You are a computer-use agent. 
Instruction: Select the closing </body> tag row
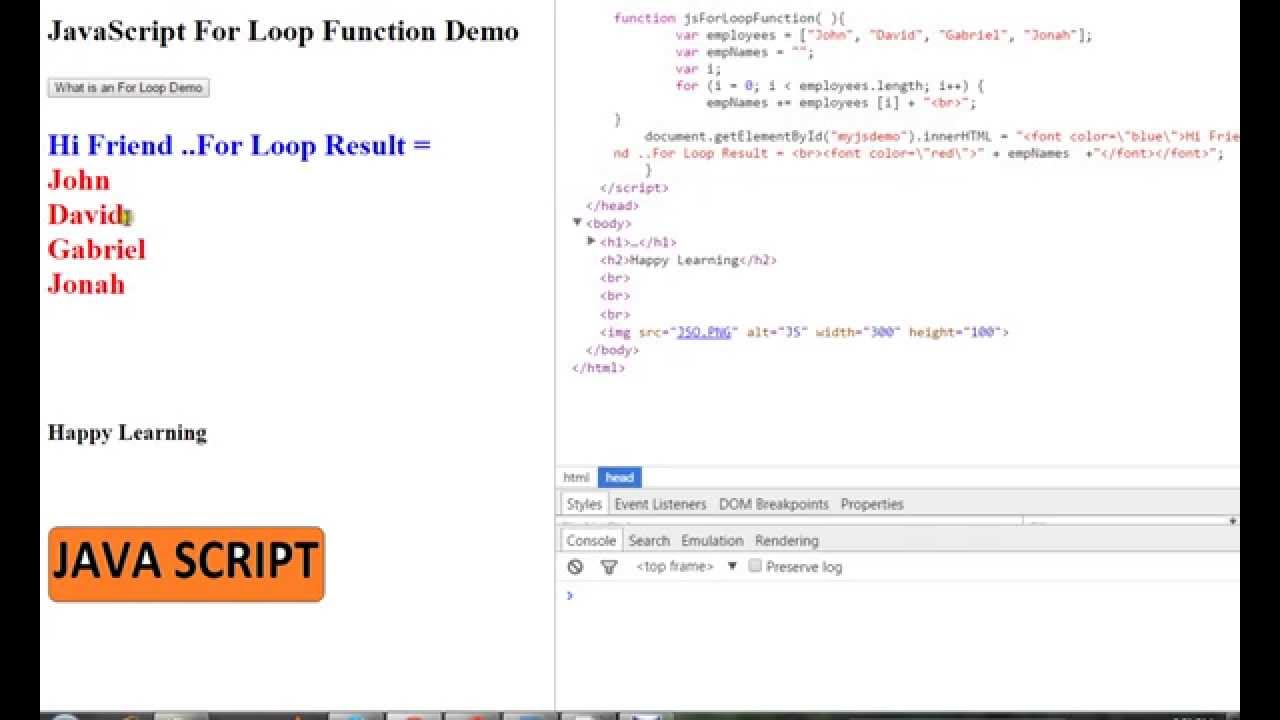(612, 350)
